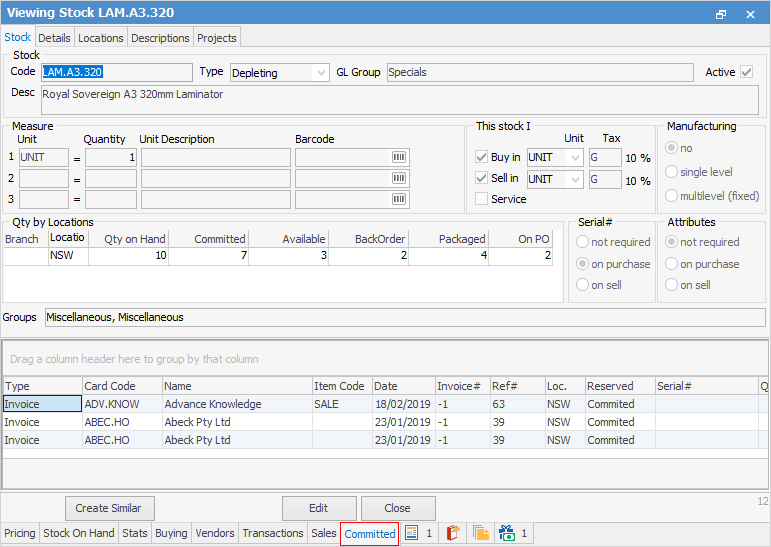Open the red book icon tab
The image size is (771, 547).
pyautogui.click(x=452, y=534)
